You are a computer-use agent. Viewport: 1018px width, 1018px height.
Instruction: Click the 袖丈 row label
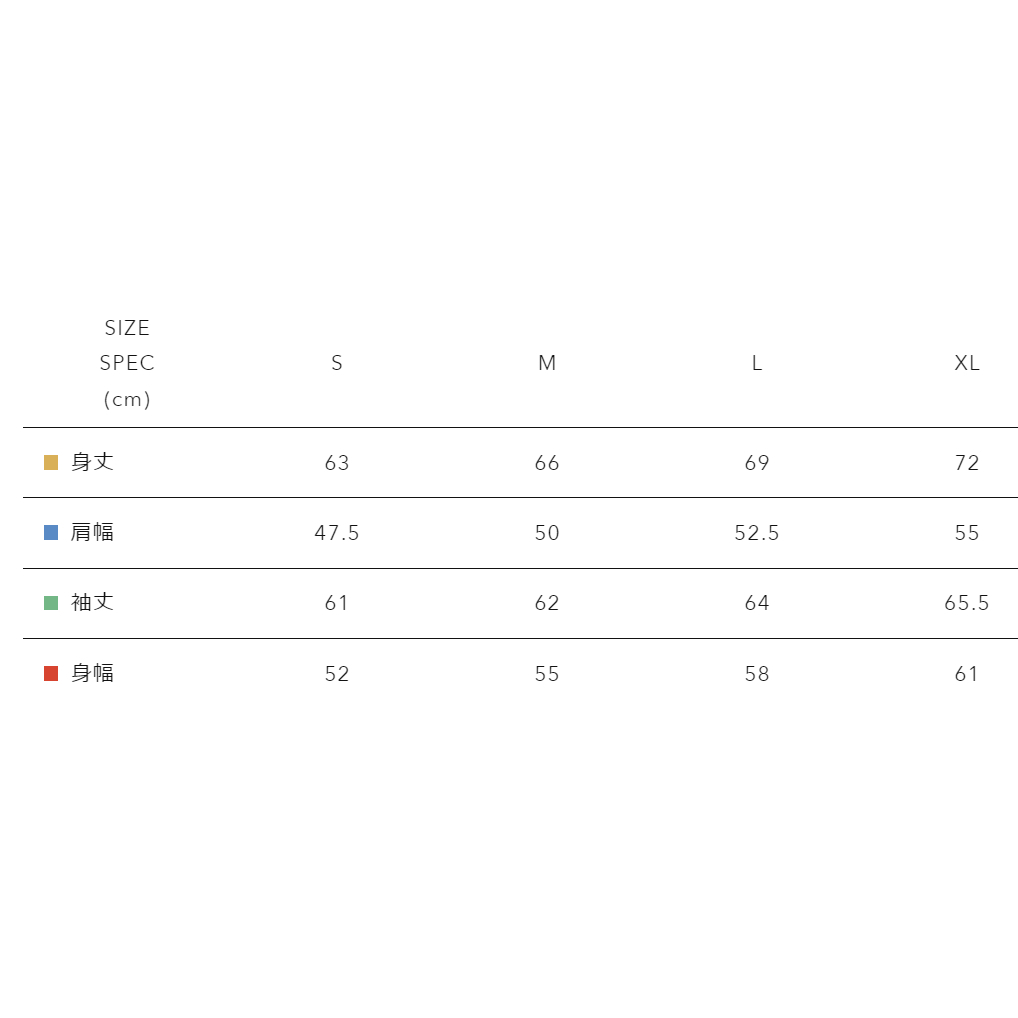click(92, 603)
